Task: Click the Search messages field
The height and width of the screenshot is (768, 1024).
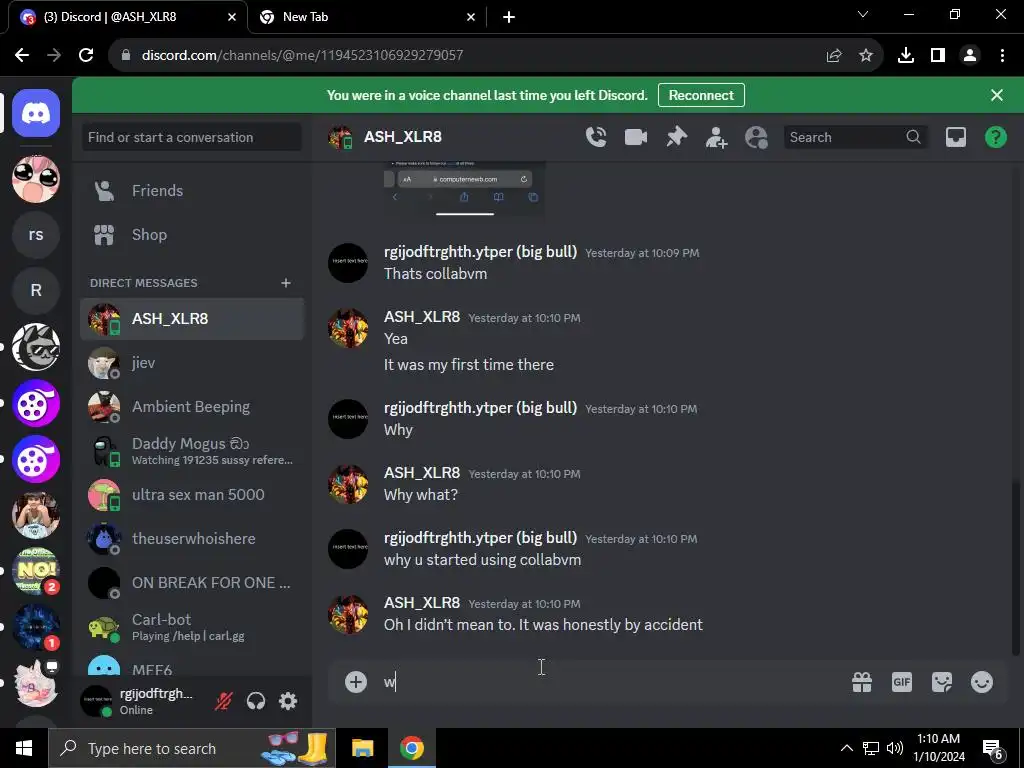Action: 856,137
